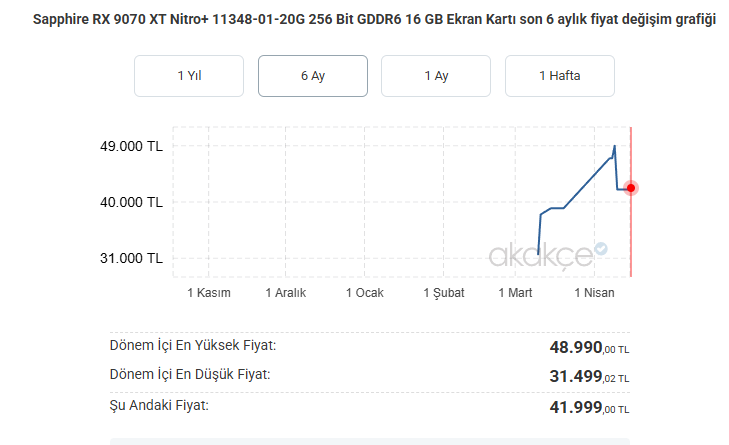Switch to the 6 Ay range

pos(313,76)
